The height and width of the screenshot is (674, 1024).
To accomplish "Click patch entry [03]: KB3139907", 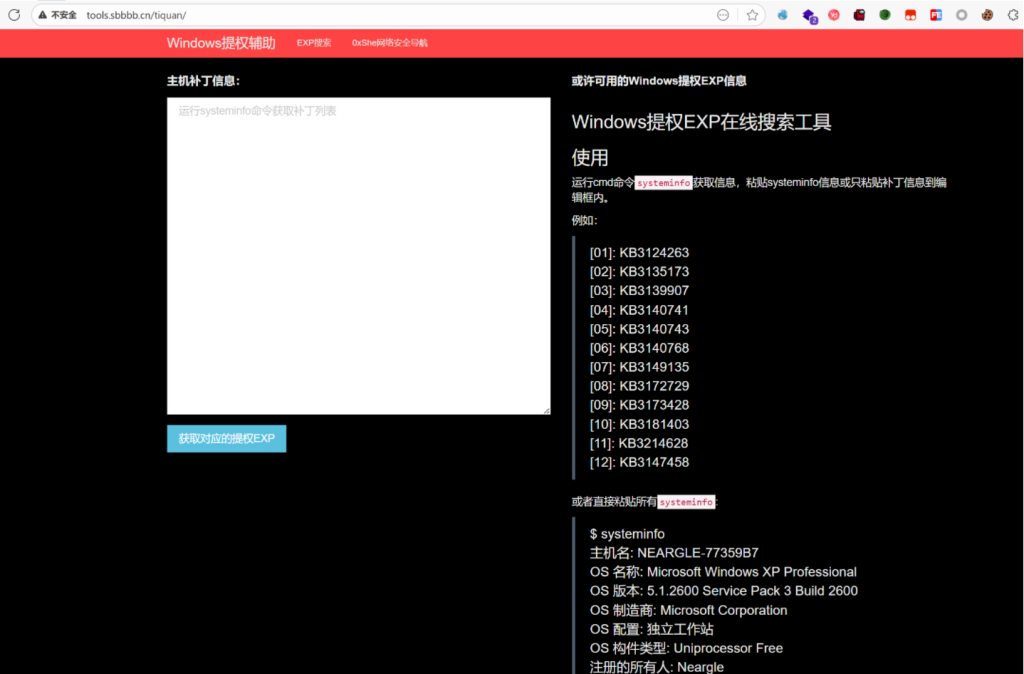I will [x=639, y=291].
